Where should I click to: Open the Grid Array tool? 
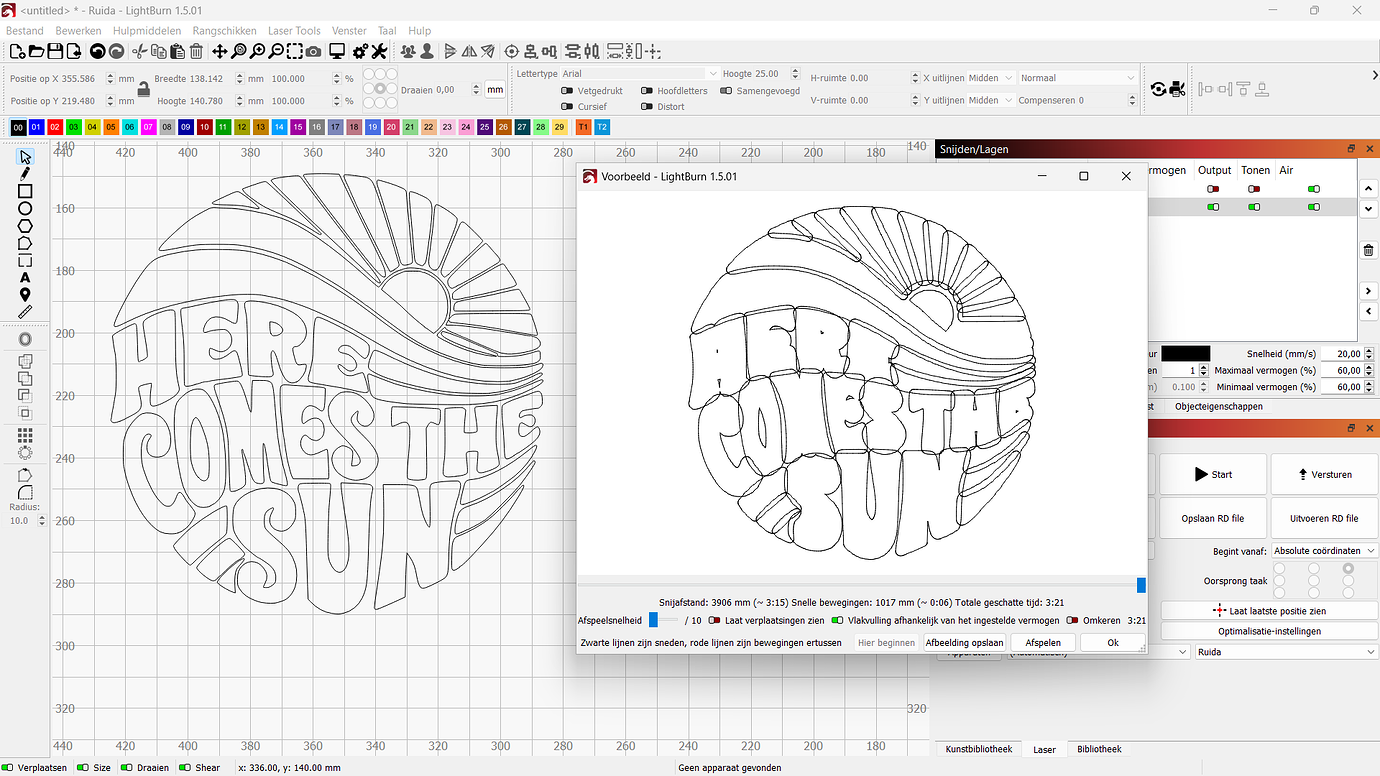pyautogui.click(x=25, y=435)
